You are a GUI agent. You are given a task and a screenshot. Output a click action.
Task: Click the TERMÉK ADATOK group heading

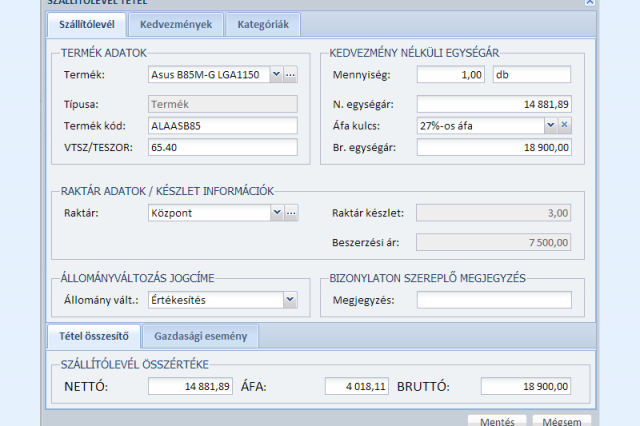tap(104, 53)
